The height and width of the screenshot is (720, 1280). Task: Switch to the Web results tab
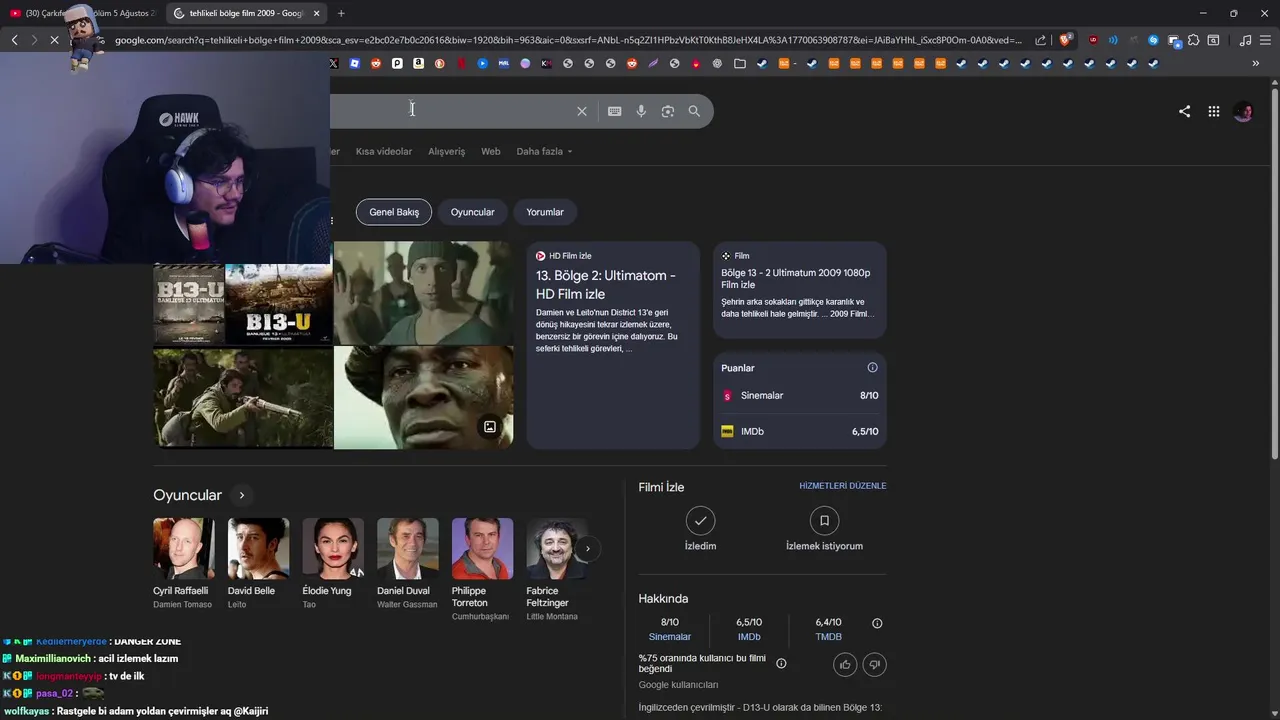coord(490,151)
